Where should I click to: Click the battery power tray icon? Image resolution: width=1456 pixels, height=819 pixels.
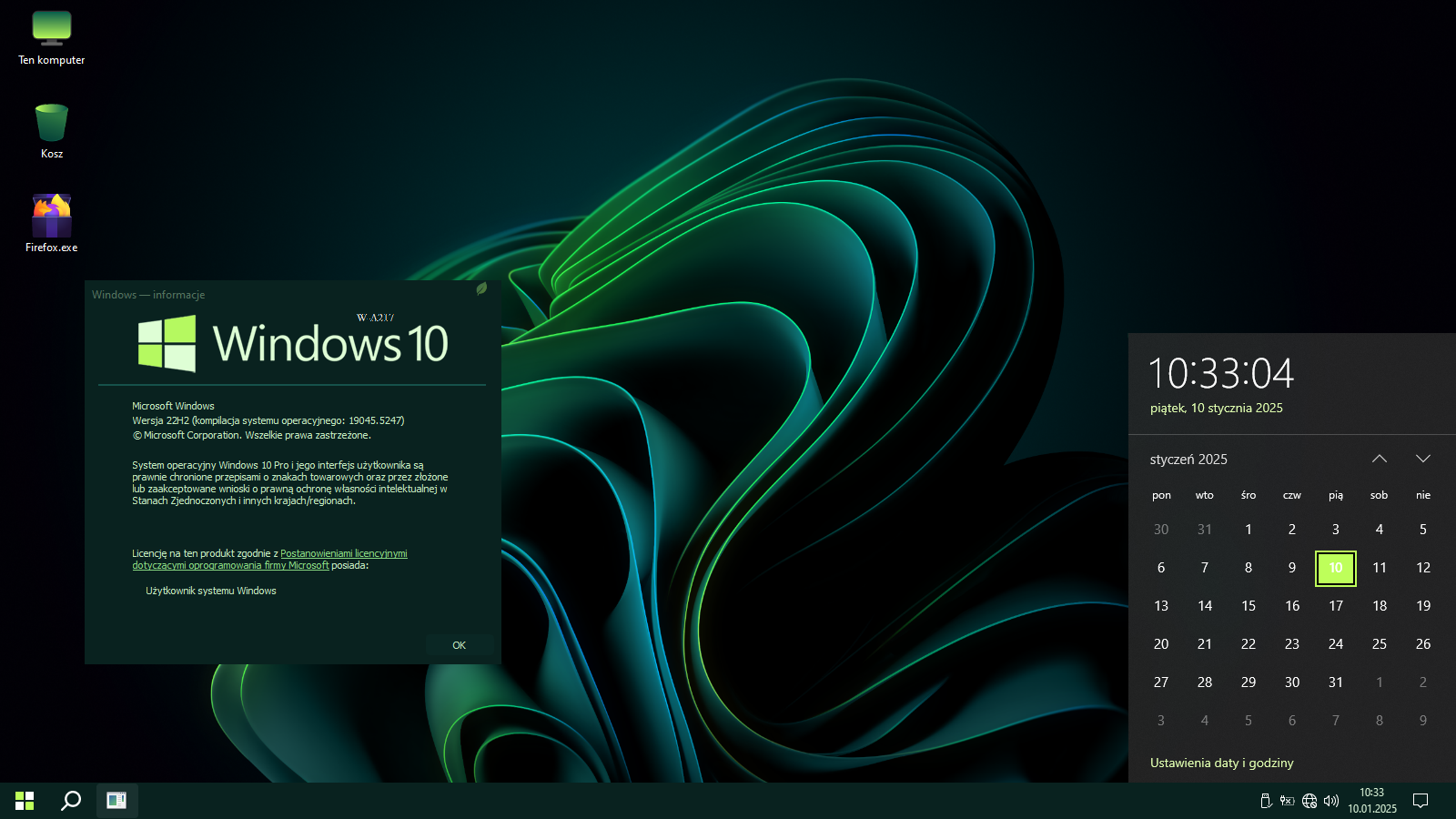click(x=1287, y=801)
